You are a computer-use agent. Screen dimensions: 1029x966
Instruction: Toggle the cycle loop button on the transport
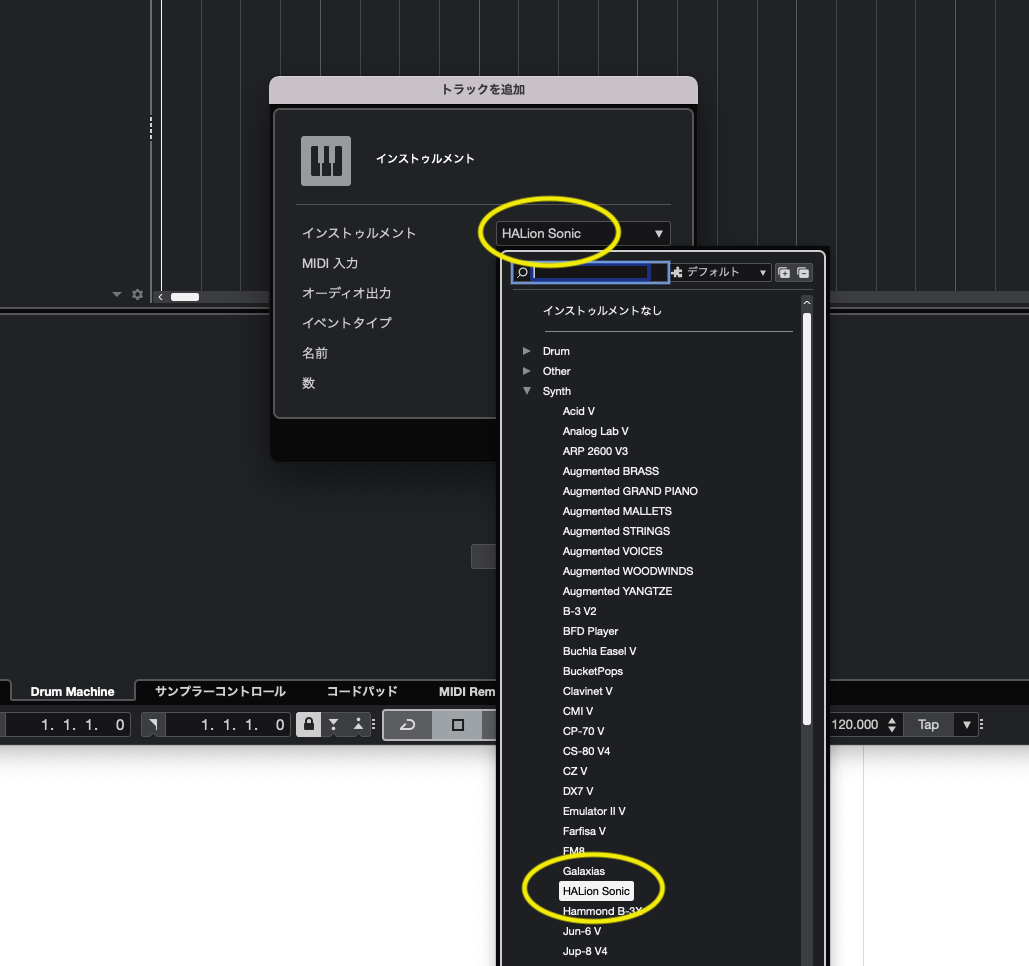click(408, 724)
